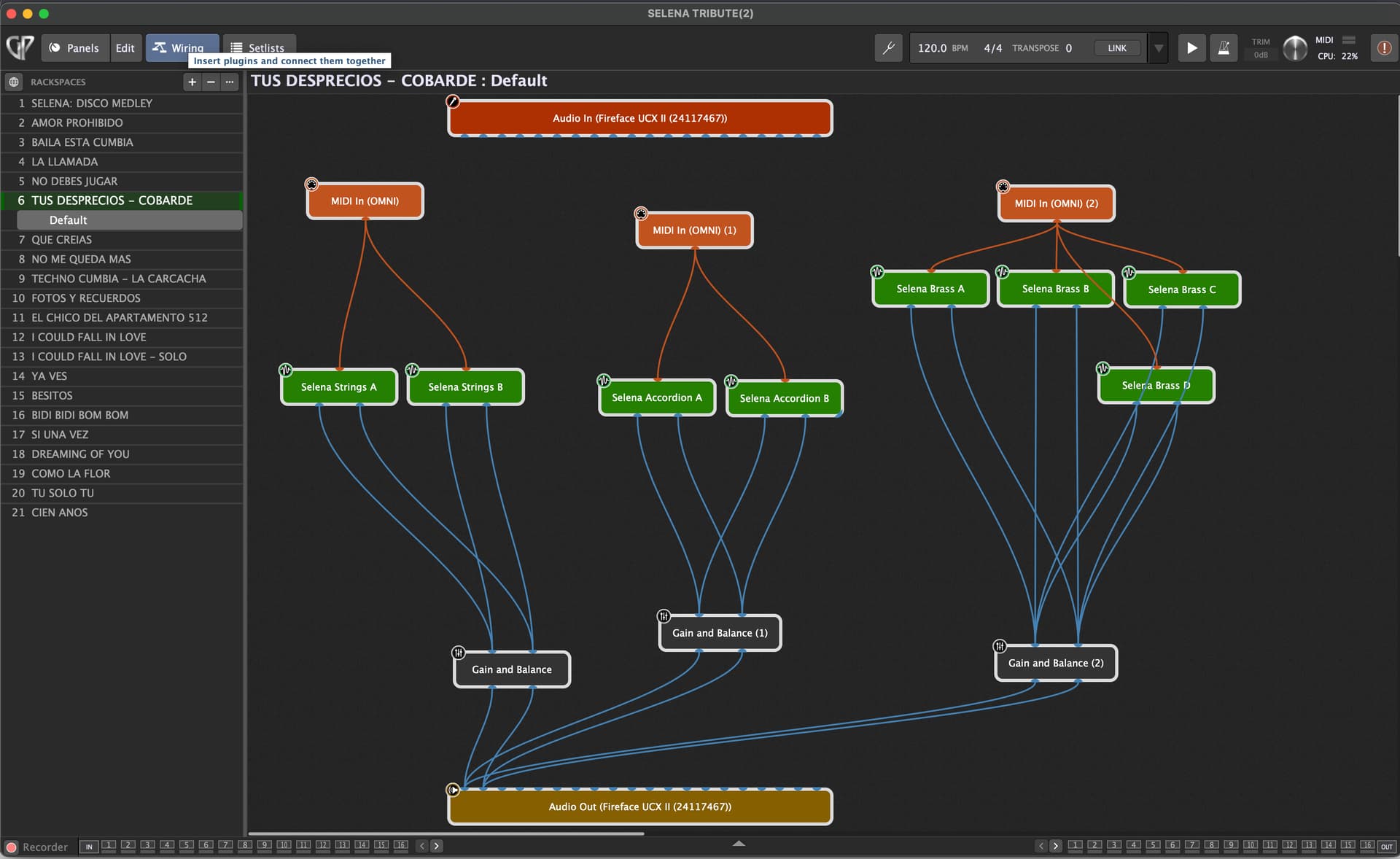Click the Selena Accordion B plugin icon
Screen dimensions: 1400x859
pos(731,381)
